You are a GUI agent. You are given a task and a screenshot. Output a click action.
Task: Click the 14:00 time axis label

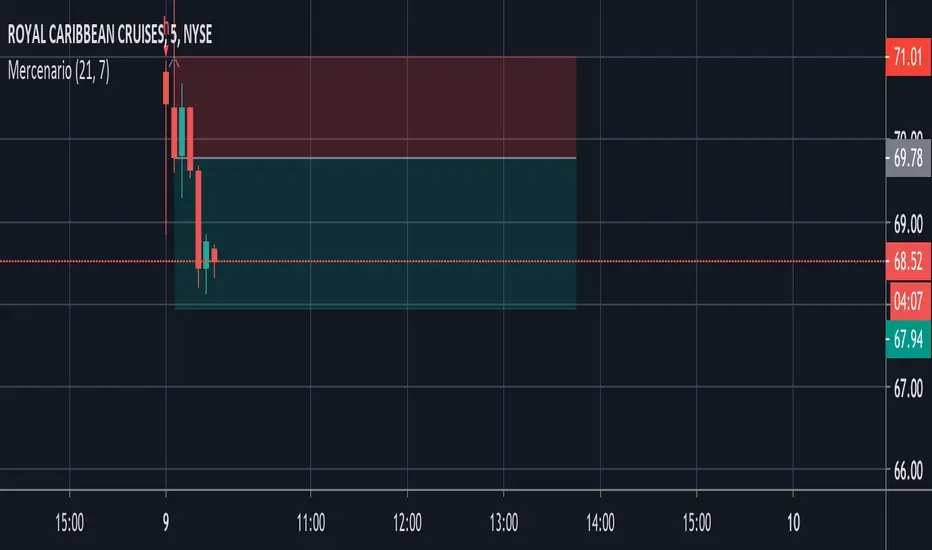[600, 520]
